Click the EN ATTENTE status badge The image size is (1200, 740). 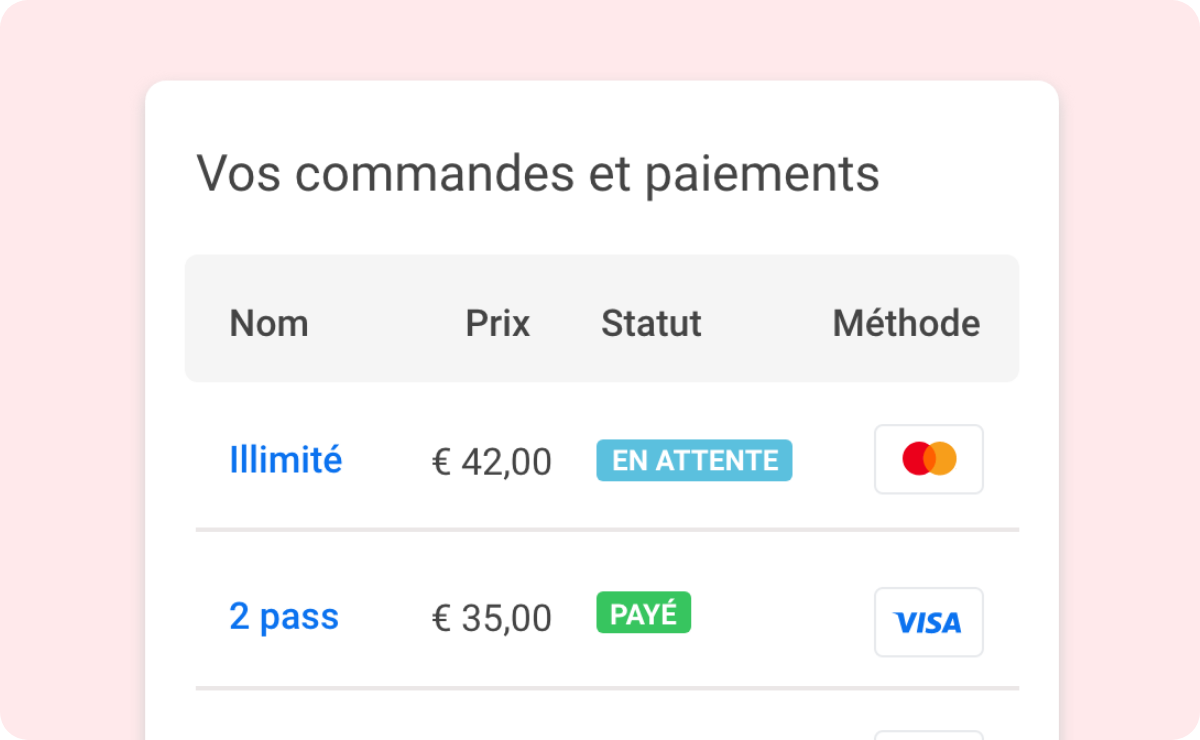(694, 460)
